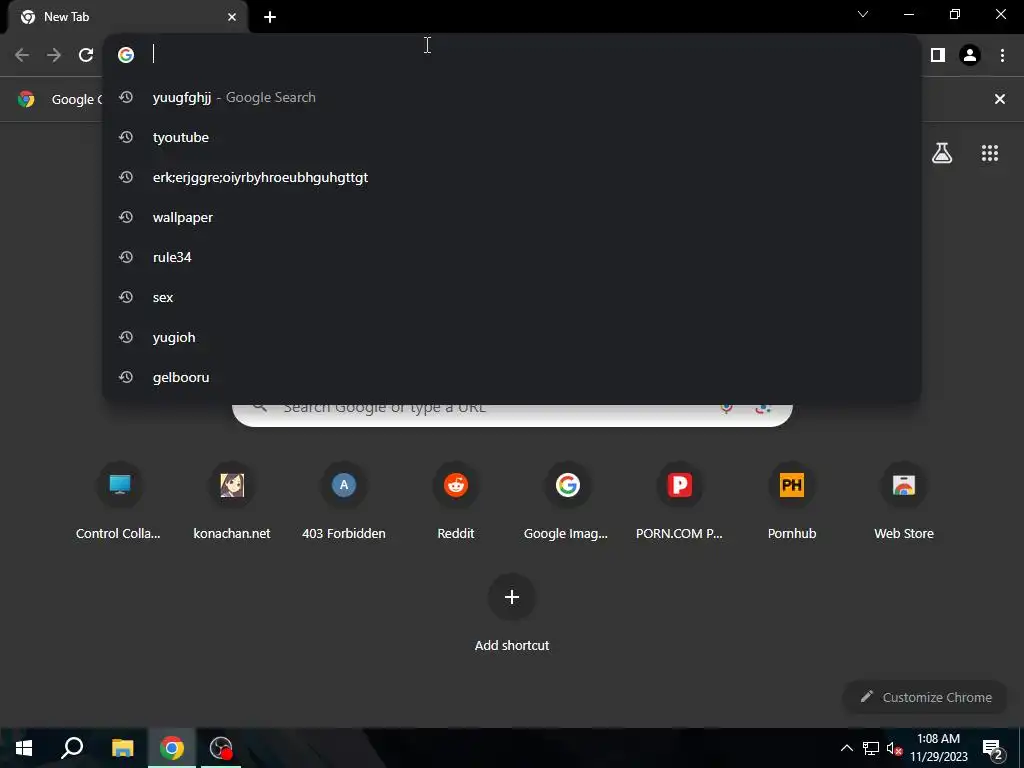Select the yuugfghjj Google Search suggestion

[x=512, y=97]
